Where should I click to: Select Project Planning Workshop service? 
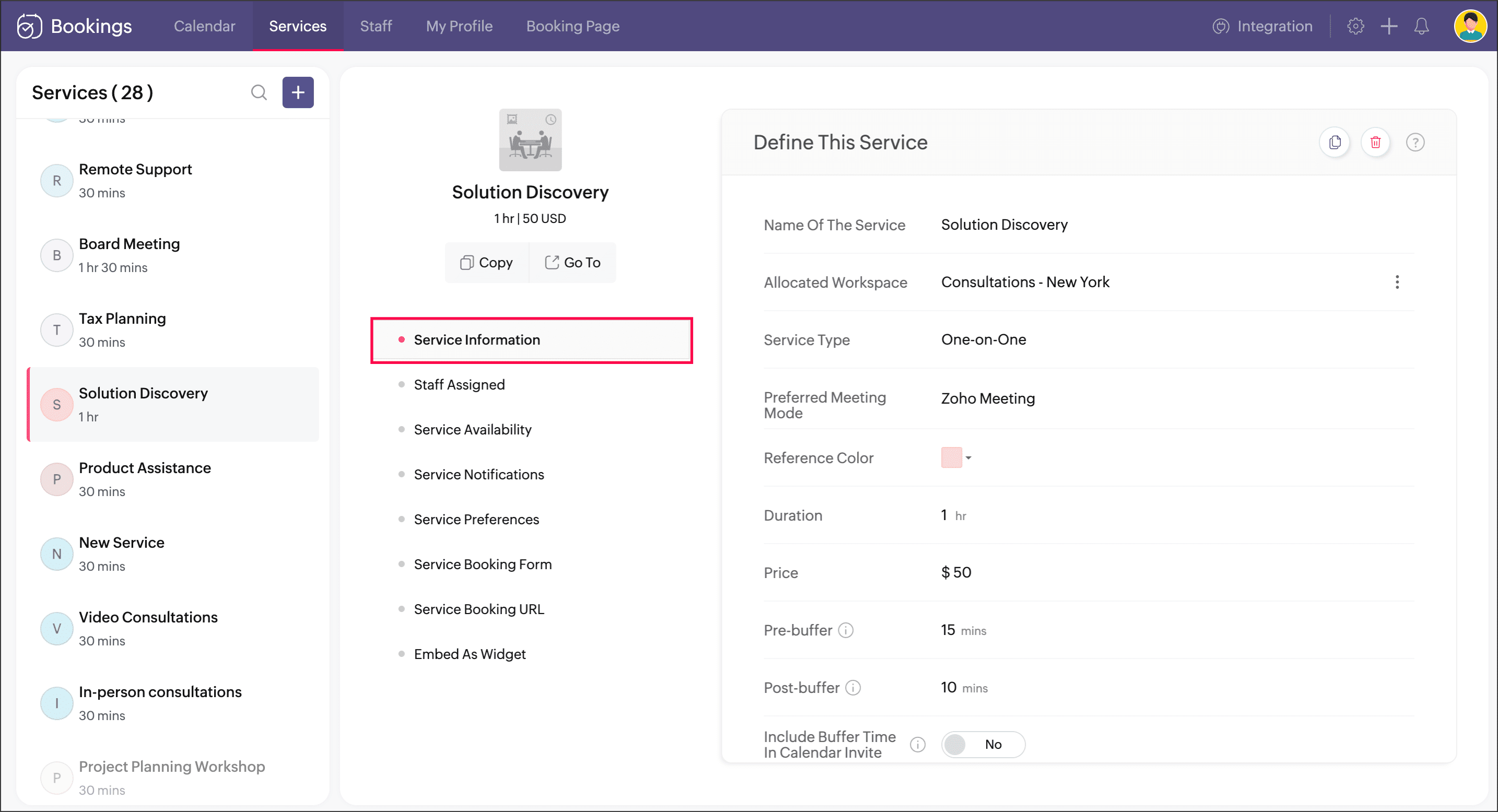(173, 778)
